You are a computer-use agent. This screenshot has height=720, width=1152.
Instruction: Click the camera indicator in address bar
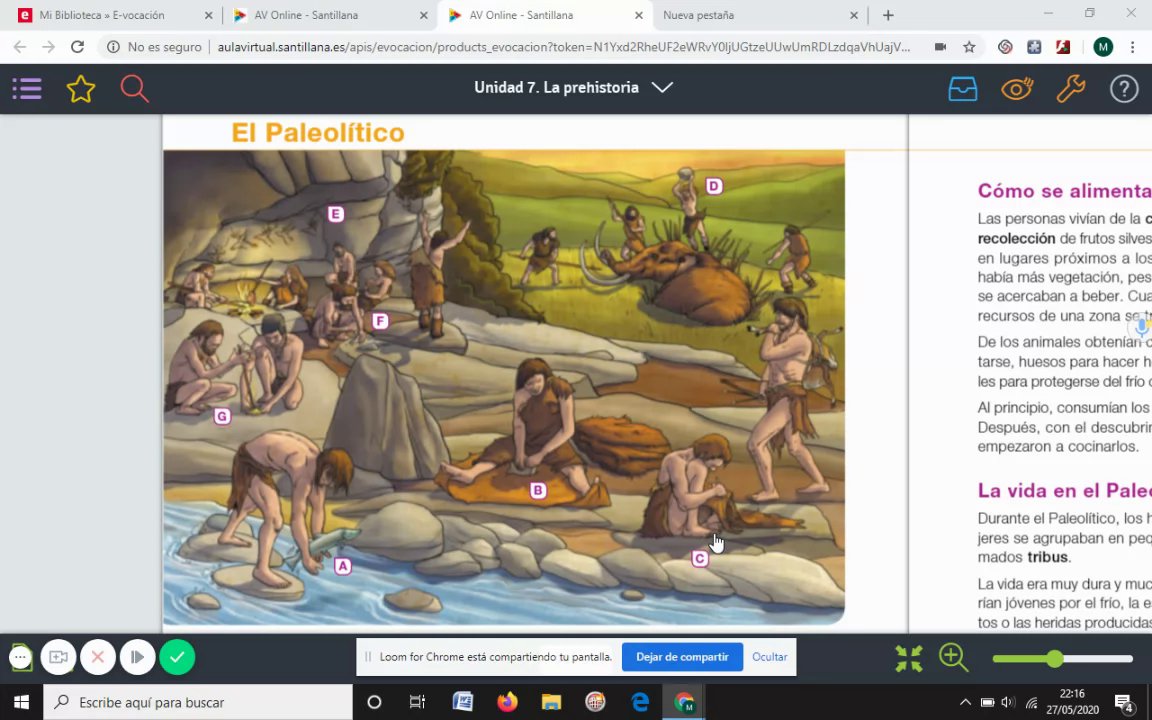(940, 47)
